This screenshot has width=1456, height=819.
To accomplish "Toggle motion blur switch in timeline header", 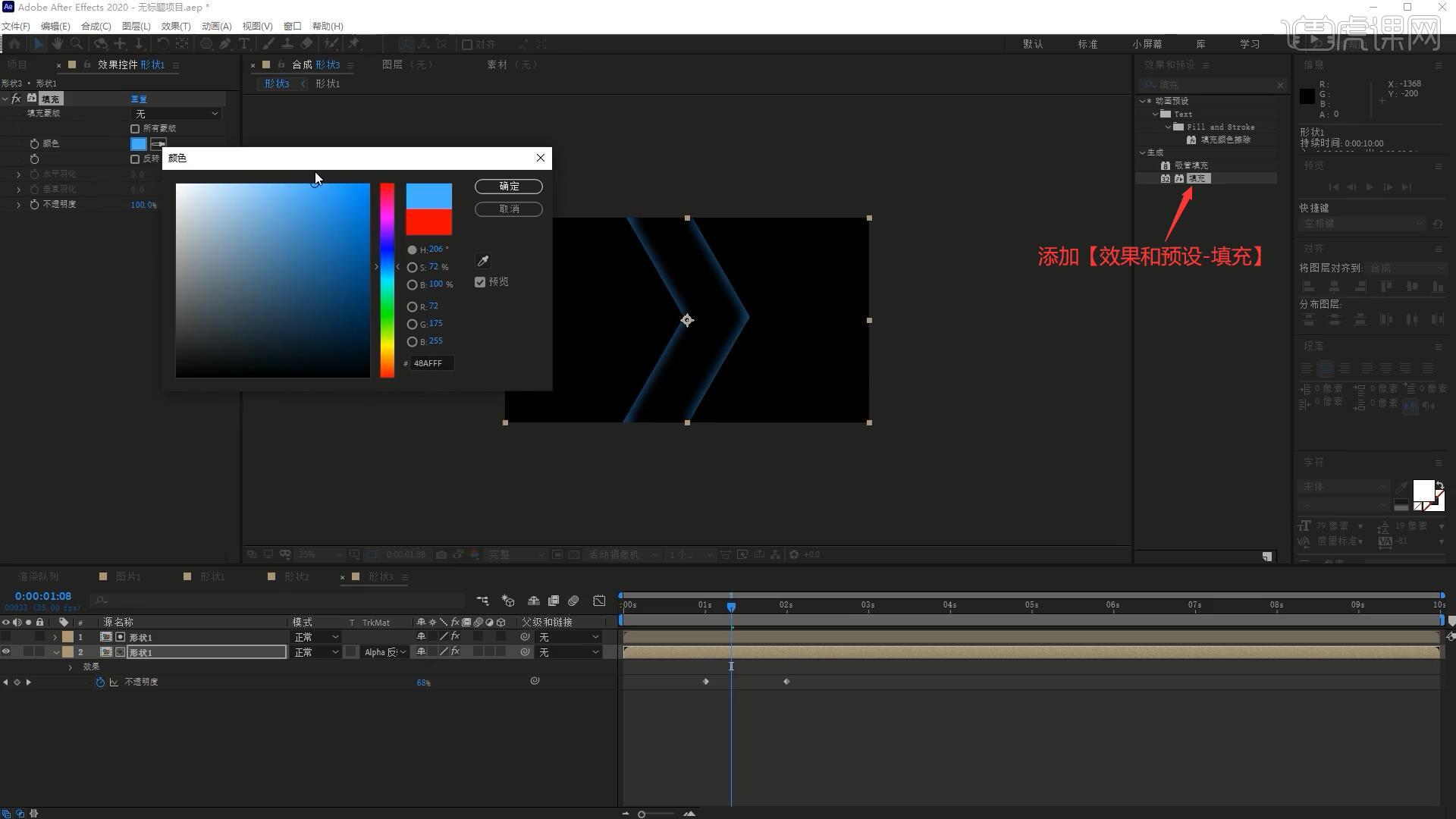I will [x=573, y=601].
